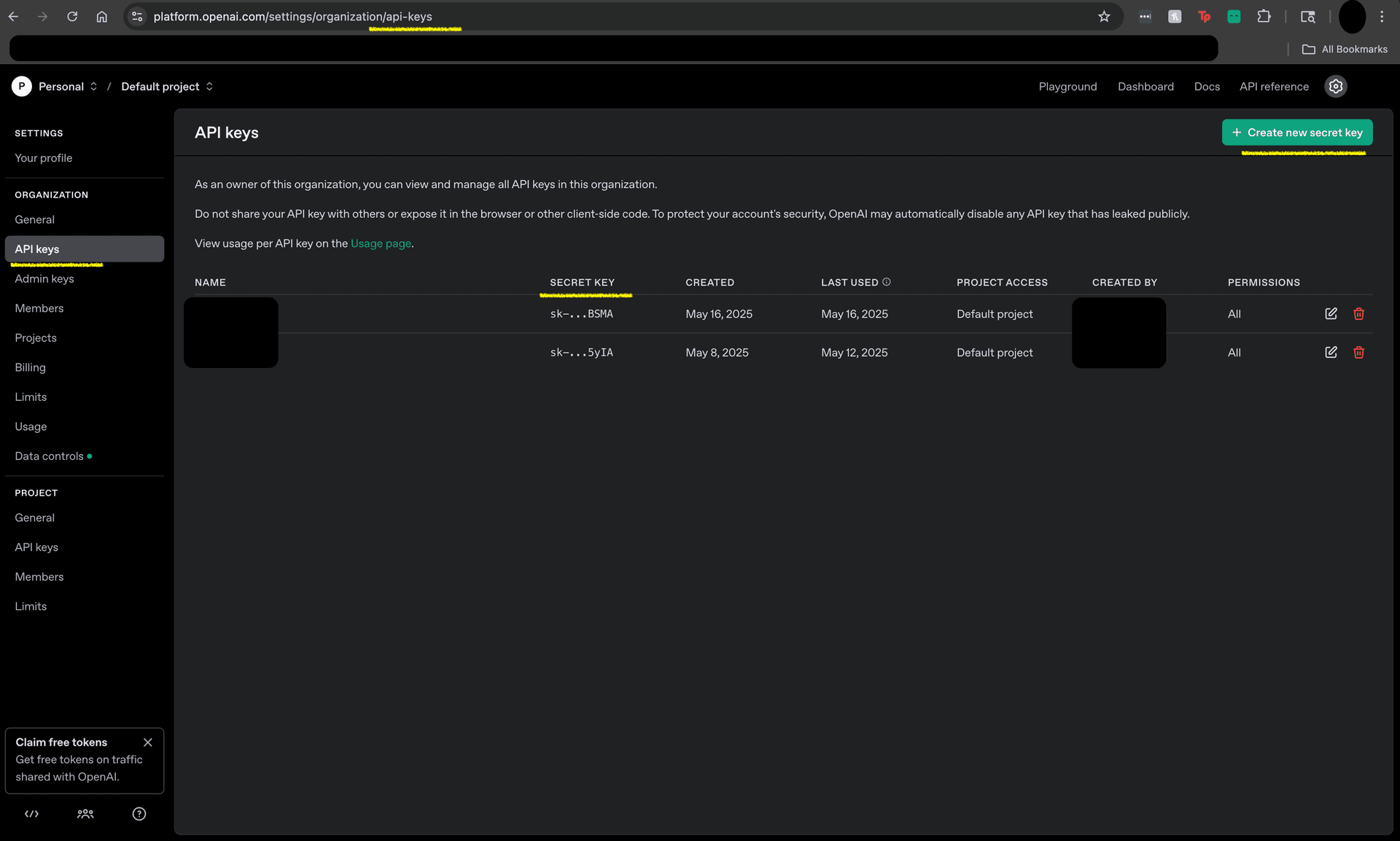Image resolution: width=1400 pixels, height=841 pixels.
Task: Click the browser address bar URL
Action: pyautogui.click(x=292, y=16)
